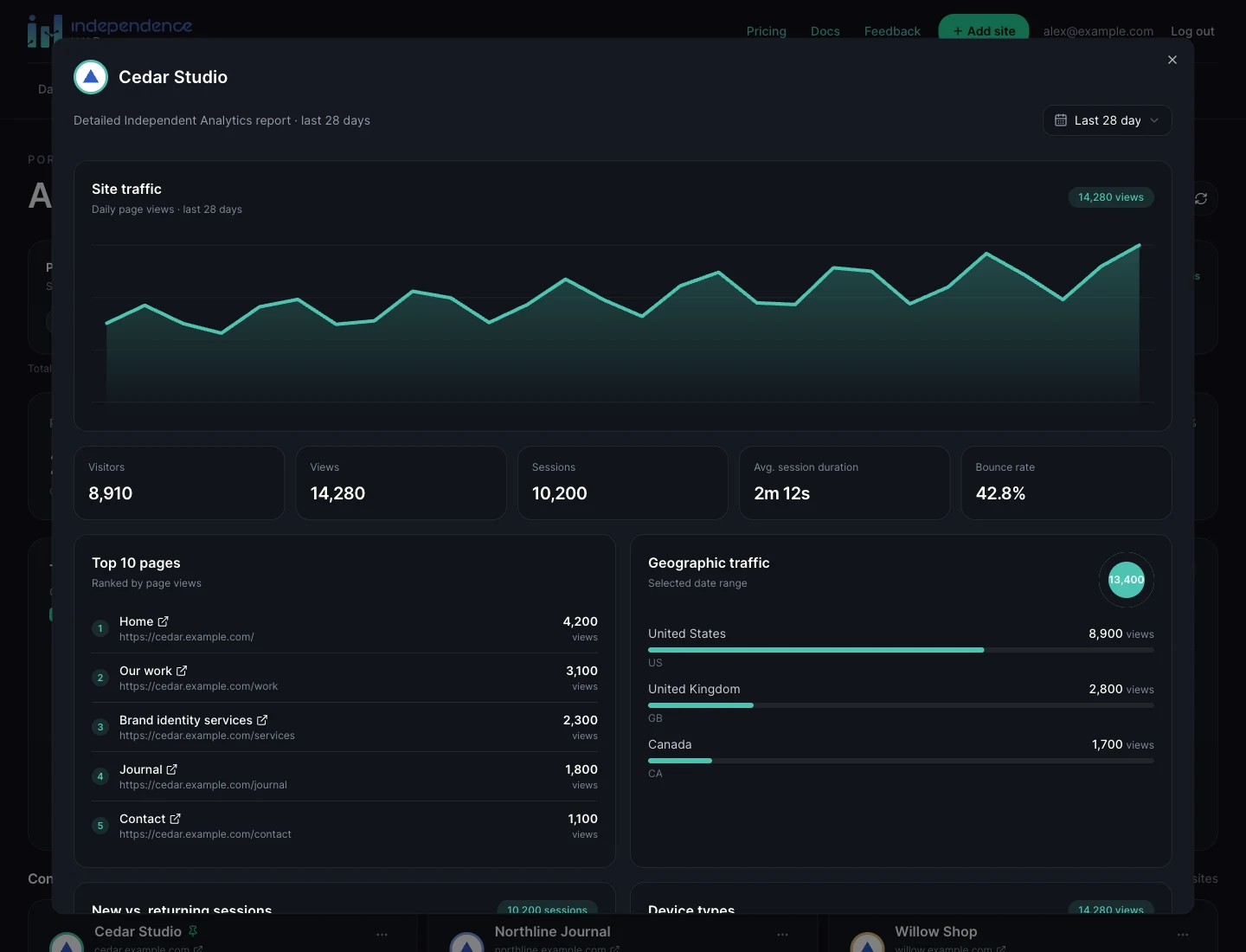The width and height of the screenshot is (1246, 952).
Task: Open the Home page link
Action: point(144,621)
